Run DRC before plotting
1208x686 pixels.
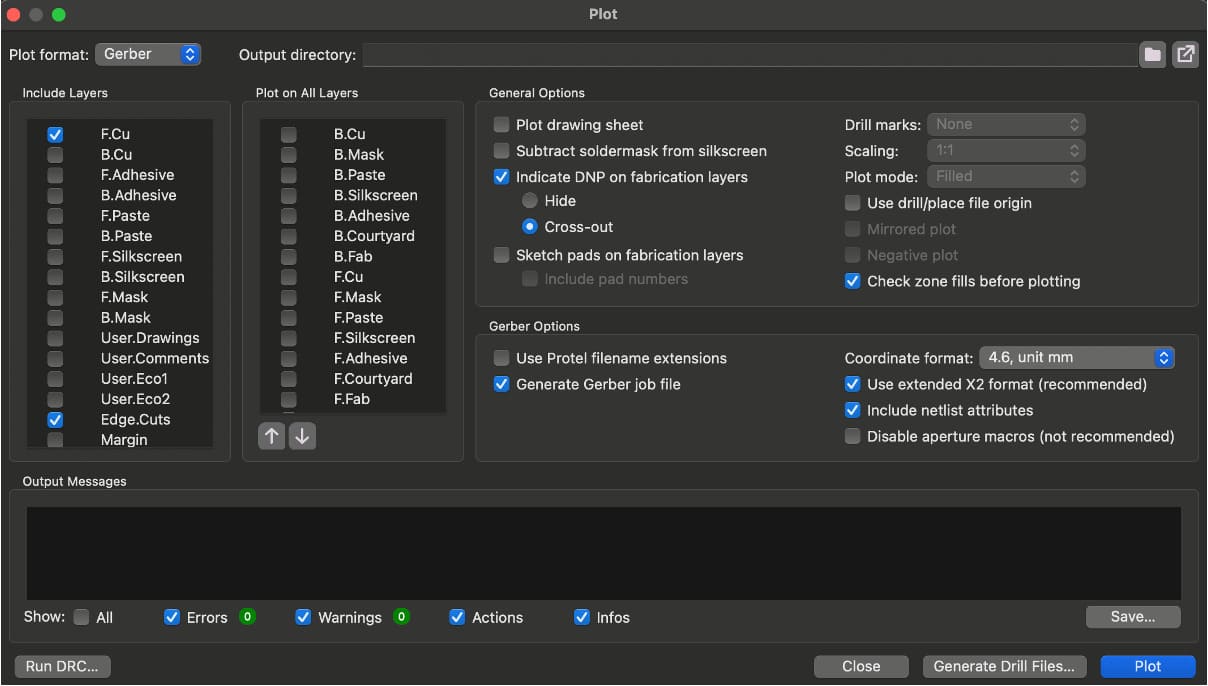click(x=61, y=666)
